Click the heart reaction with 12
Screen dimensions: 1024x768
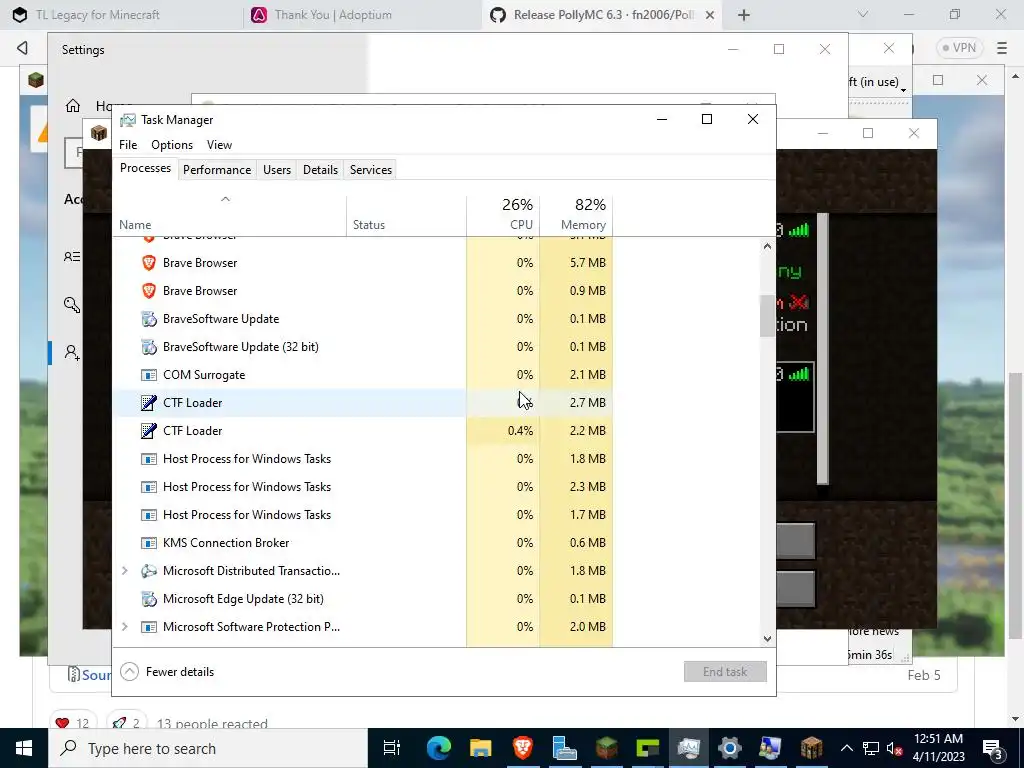pyautogui.click(x=72, y=723)
